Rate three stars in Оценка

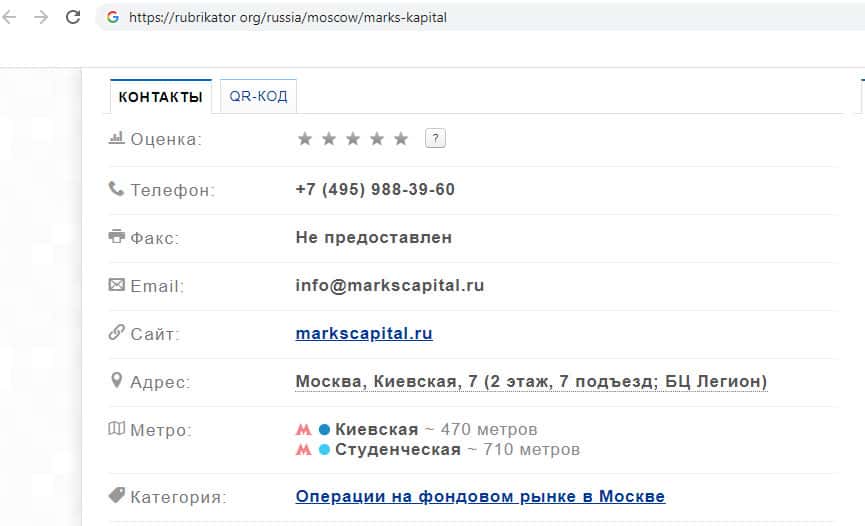coord(353,139)
